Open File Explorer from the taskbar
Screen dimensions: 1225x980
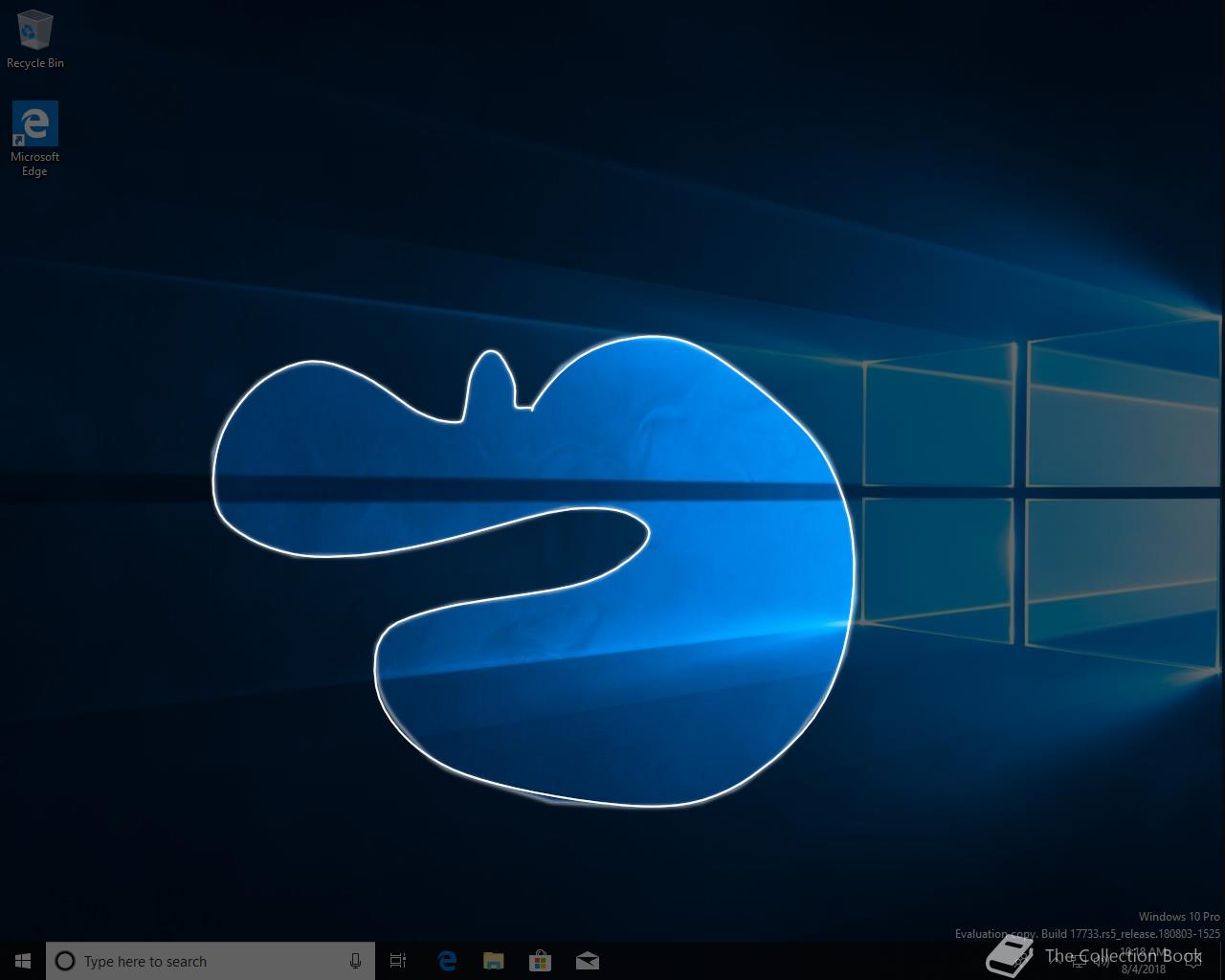[493, 961]
